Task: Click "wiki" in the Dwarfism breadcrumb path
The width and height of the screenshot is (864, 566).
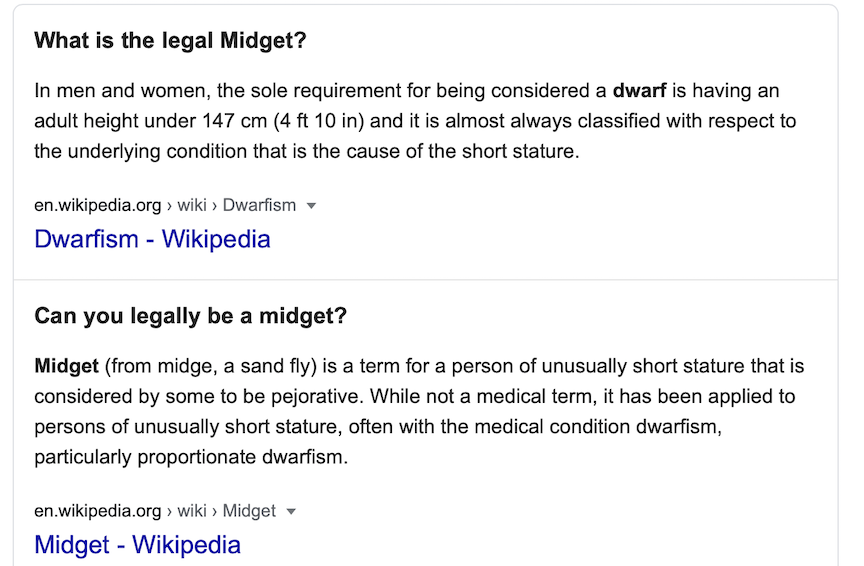Action: [x=192, y=206]
